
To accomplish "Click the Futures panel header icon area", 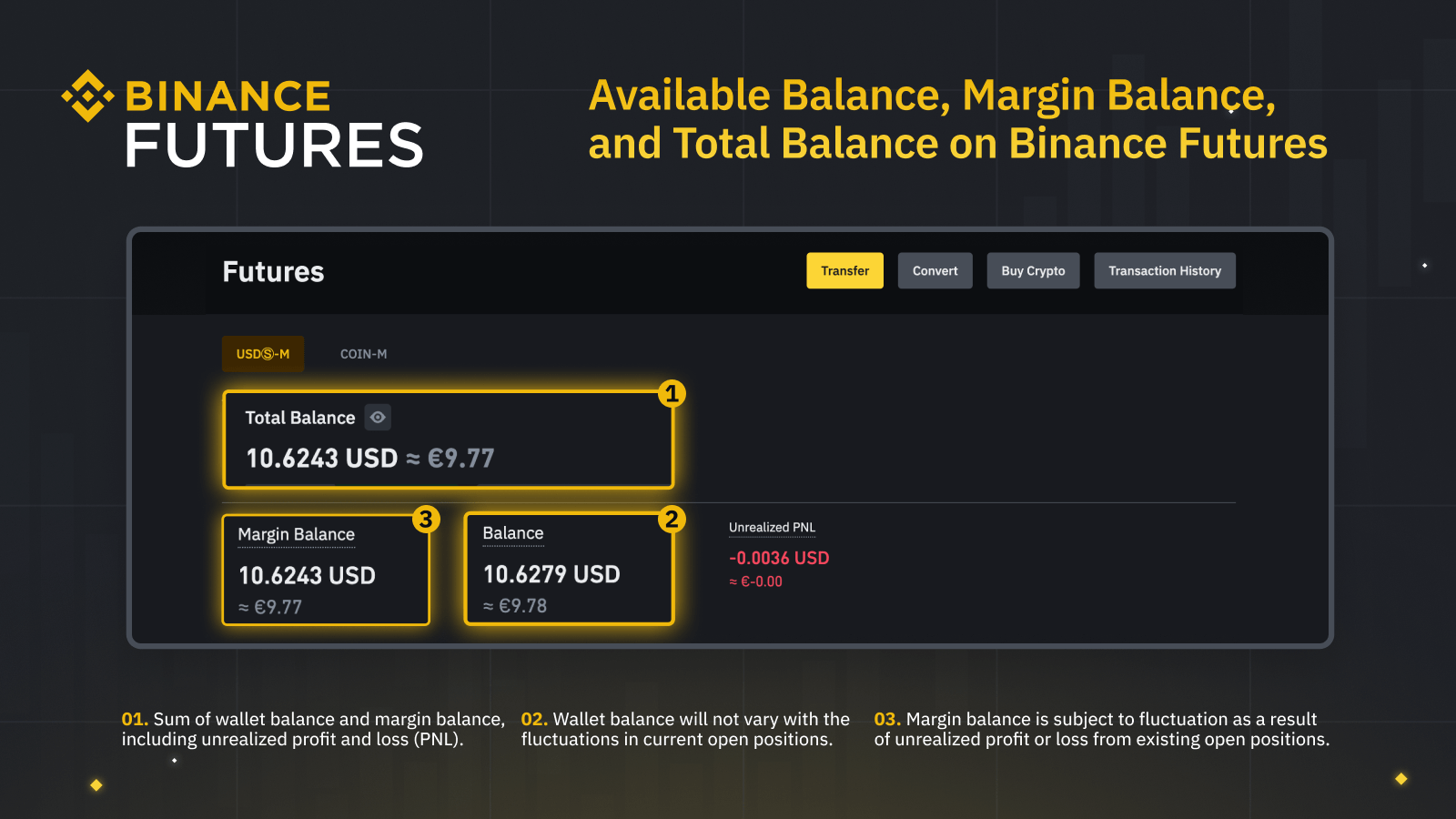I will coord(272,270).
